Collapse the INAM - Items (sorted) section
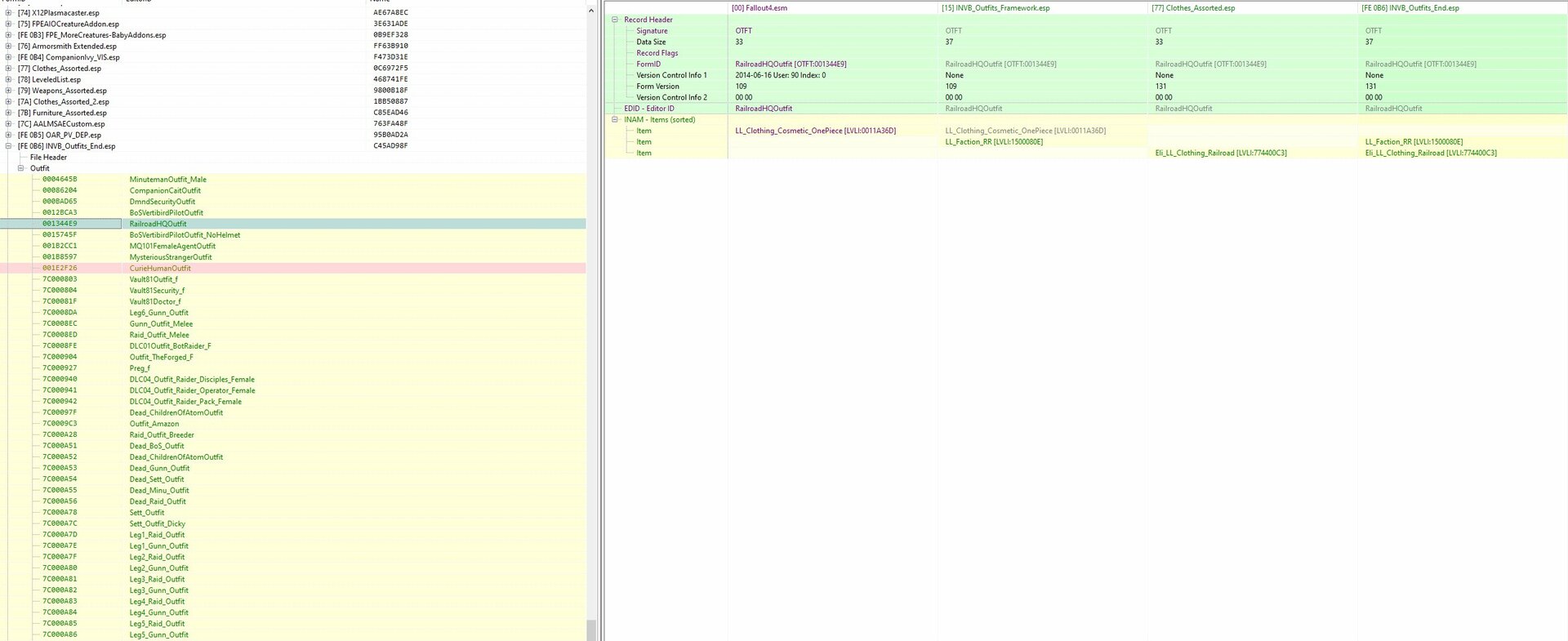 615,119
